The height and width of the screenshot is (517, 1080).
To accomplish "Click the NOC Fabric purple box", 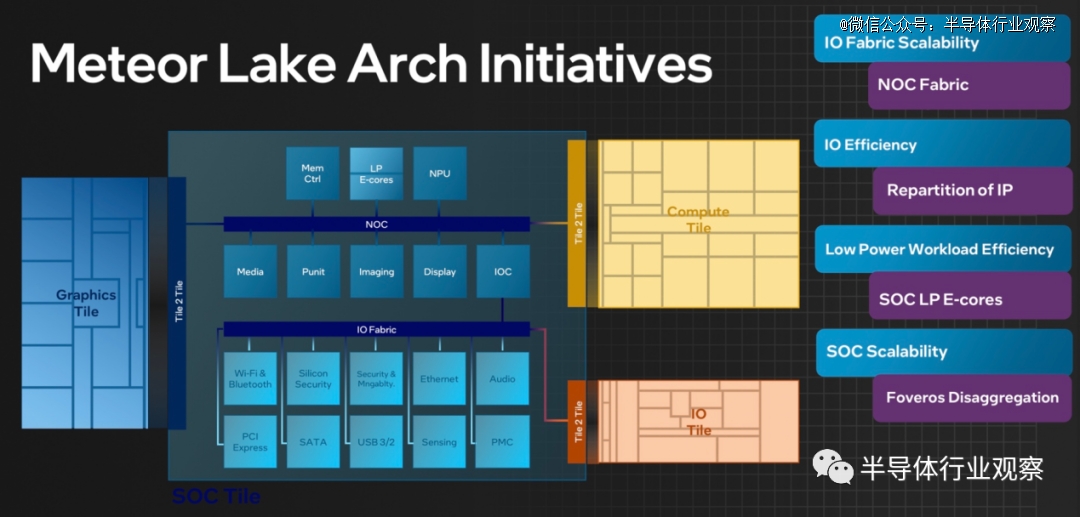I will pos(969,85).
